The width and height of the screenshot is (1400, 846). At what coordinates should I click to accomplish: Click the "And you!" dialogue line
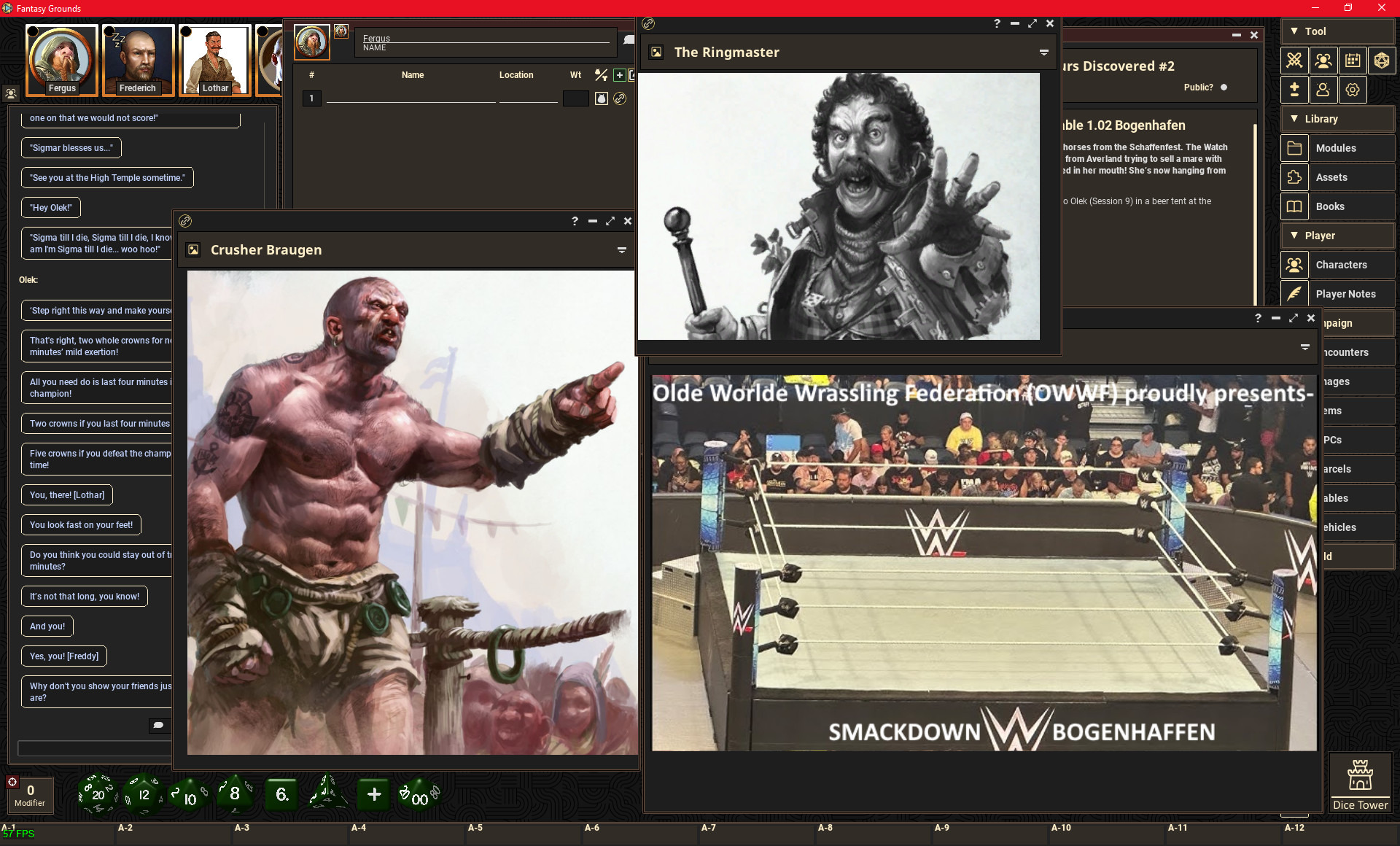[x=47, y=626]
